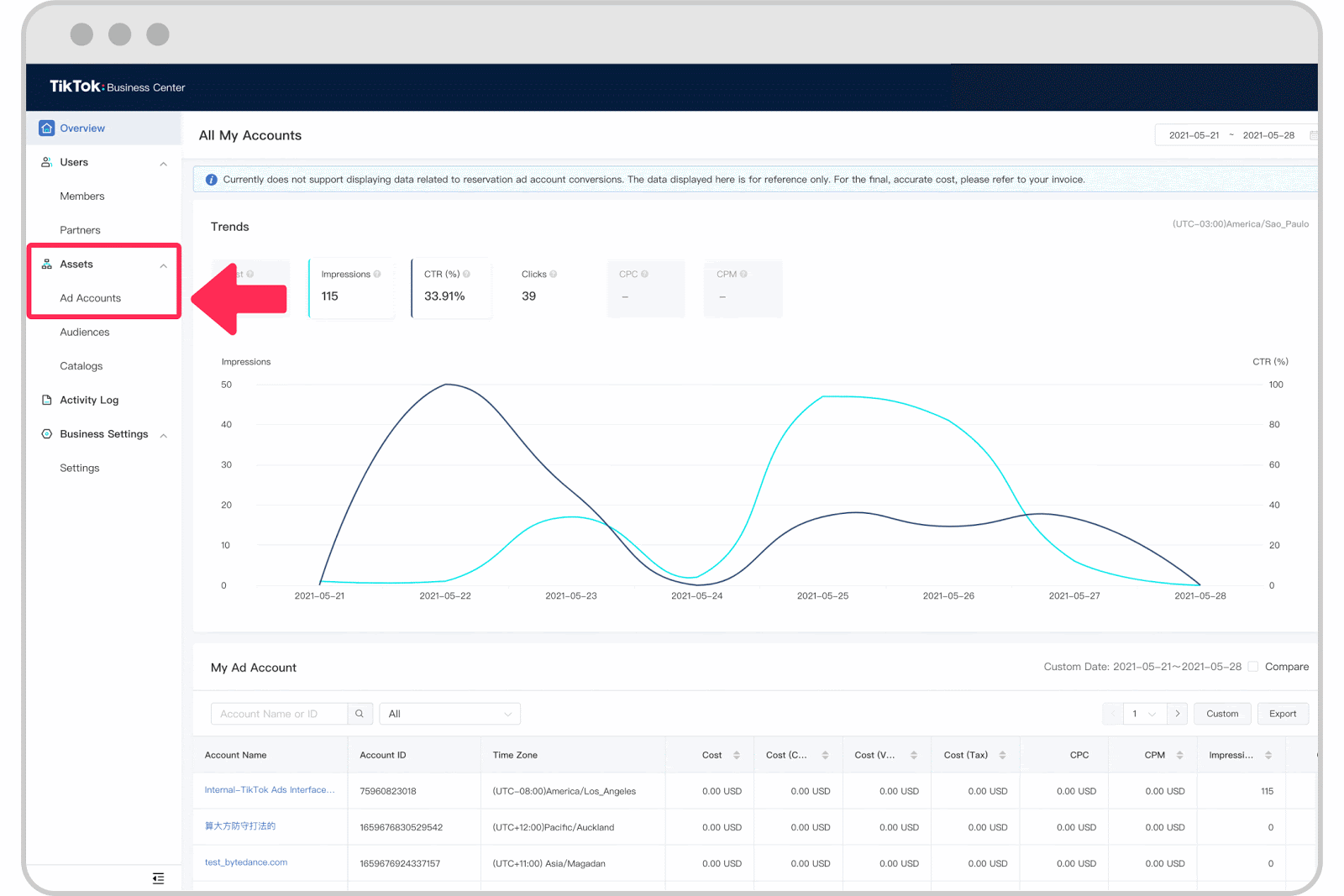
Task: Enable the Compare checkbox
Action: click(x=1253, y=667)
